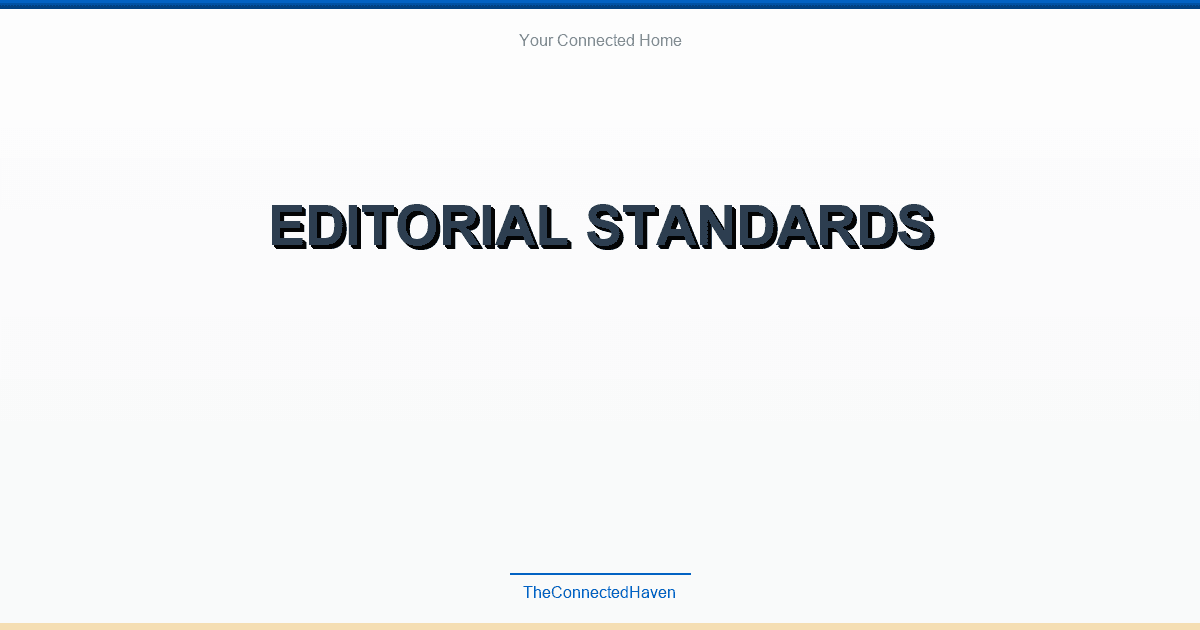Click the 'Your Connected Home' tagline
The width and height of the screenshot is (1200, 630).
(x=600, y=41)
